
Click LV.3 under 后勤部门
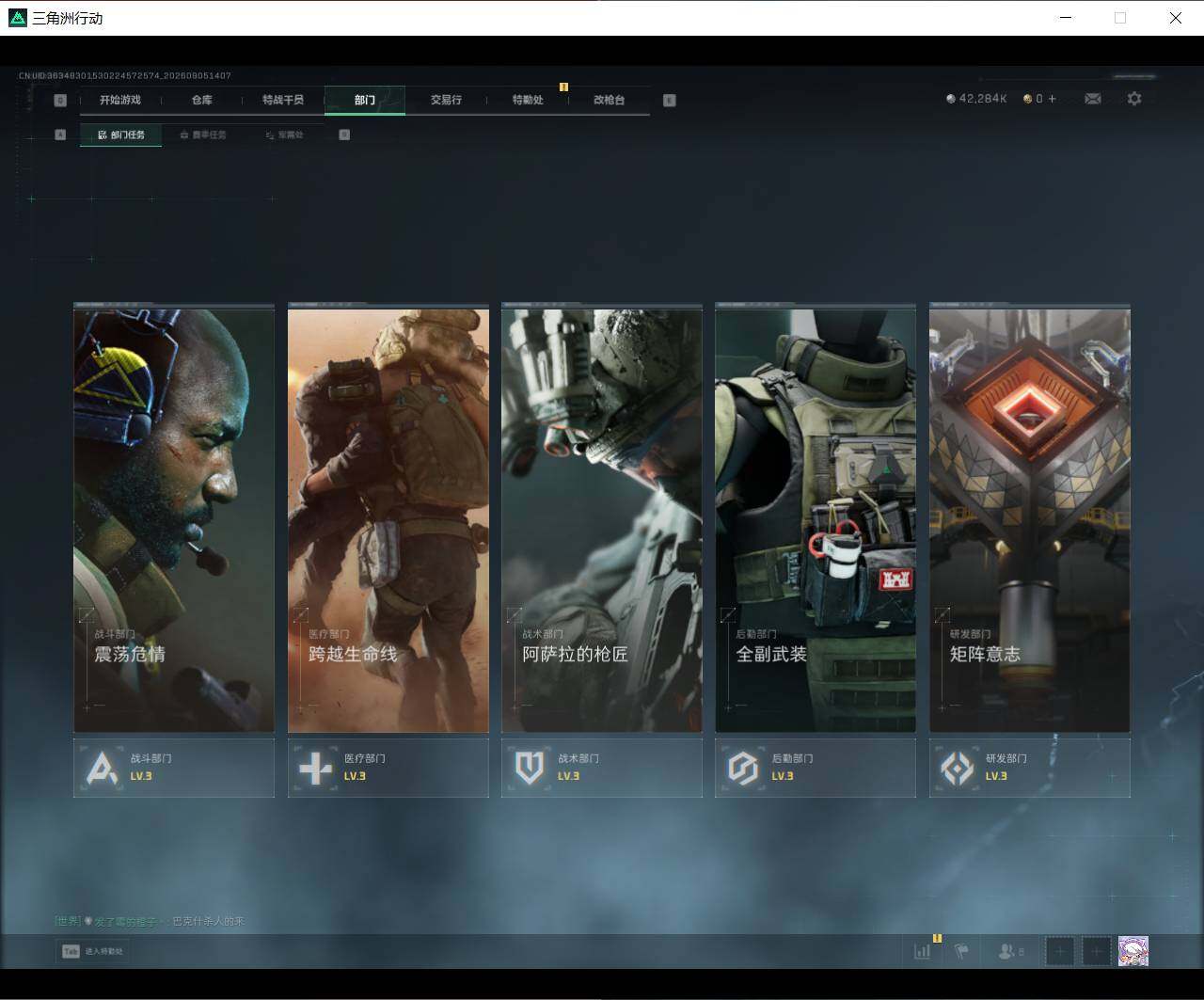(783, 776)
